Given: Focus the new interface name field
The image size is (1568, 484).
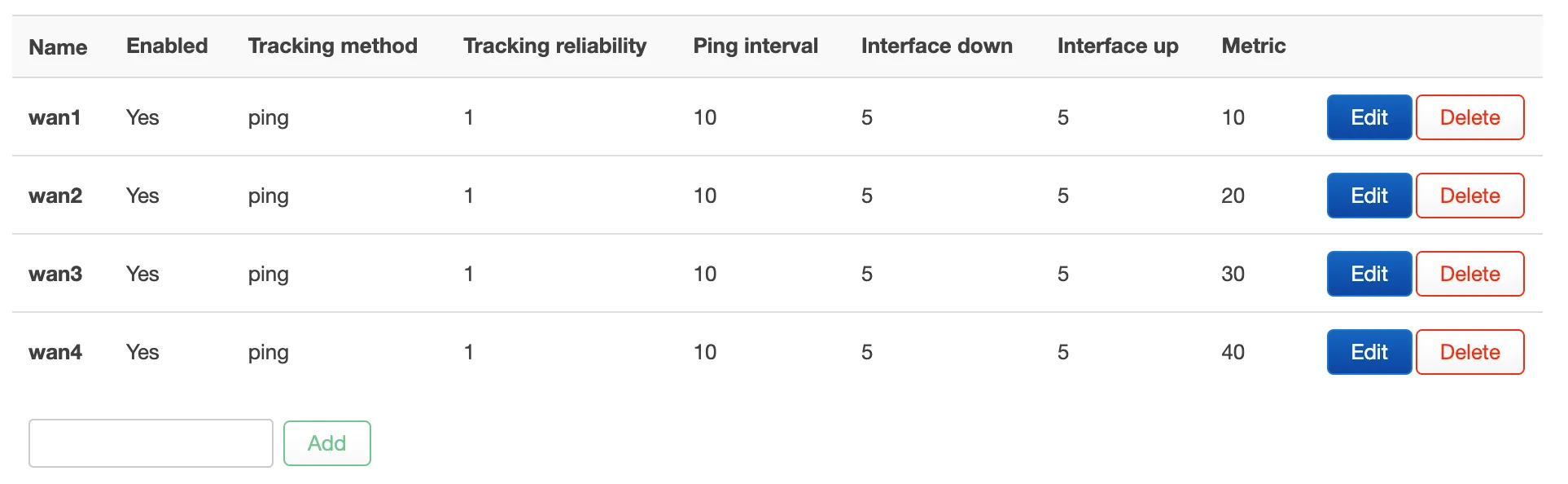Looking at the screenshot, I should (x=151, y=443).
